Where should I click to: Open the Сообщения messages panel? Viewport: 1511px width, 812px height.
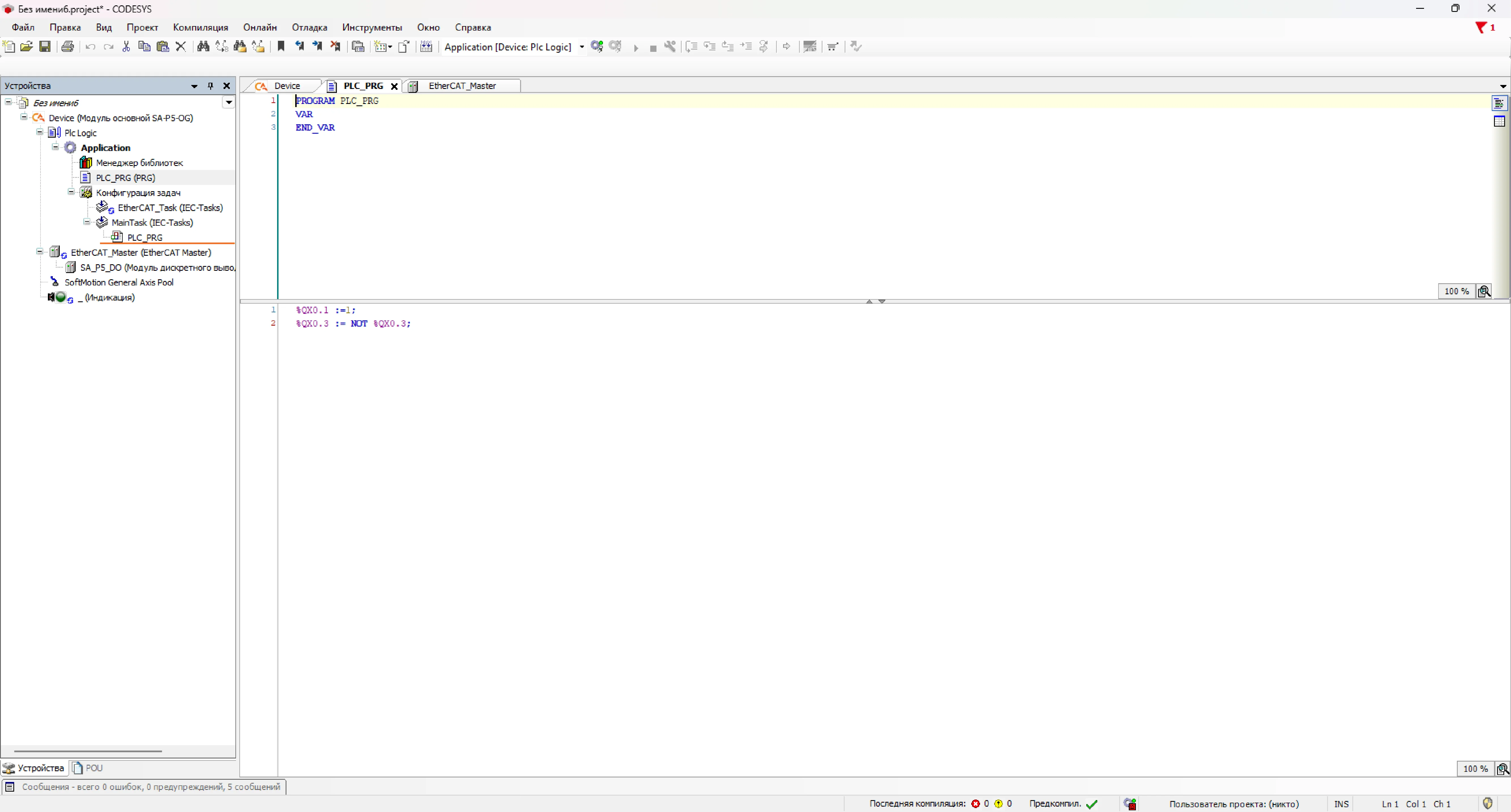point(144,787)
